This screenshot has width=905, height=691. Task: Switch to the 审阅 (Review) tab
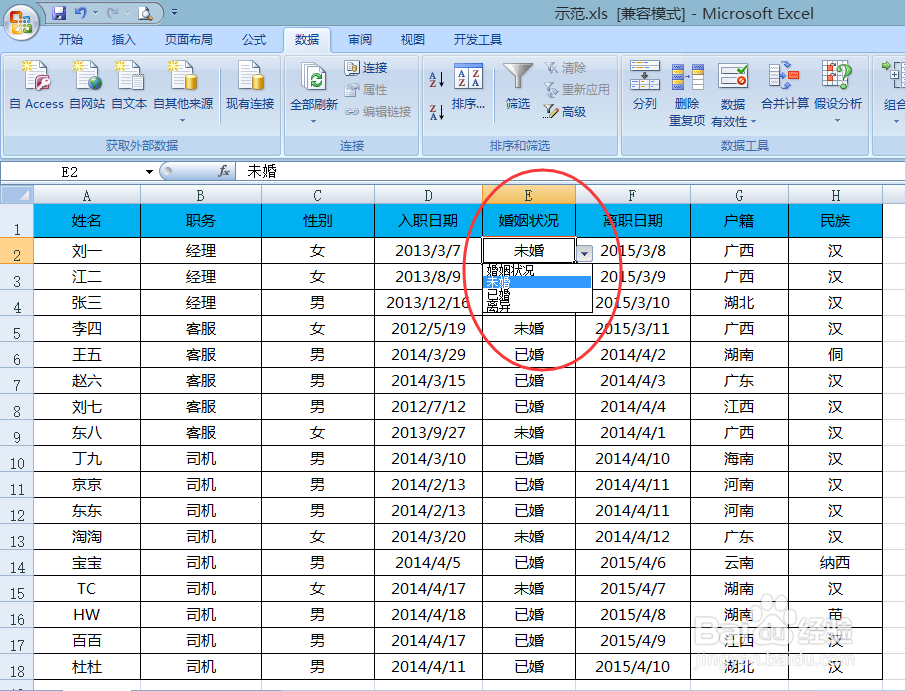(x=360, y=39)
